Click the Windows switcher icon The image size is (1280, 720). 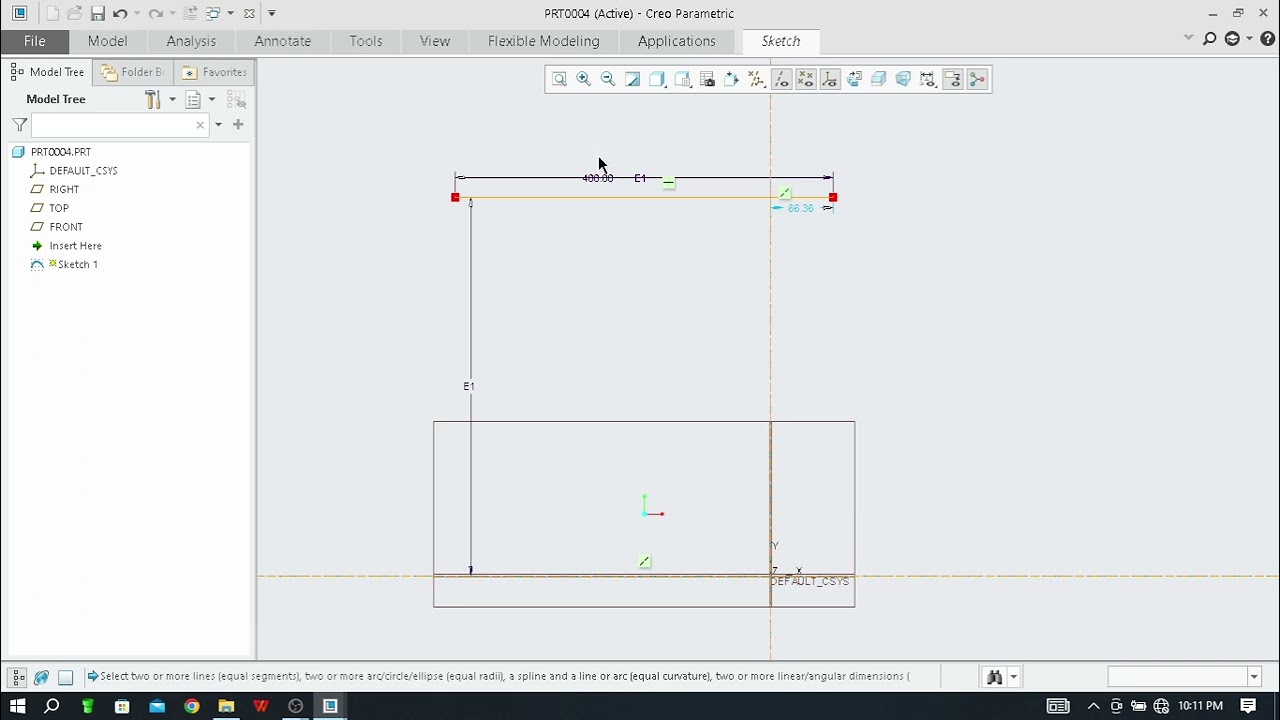213,13
